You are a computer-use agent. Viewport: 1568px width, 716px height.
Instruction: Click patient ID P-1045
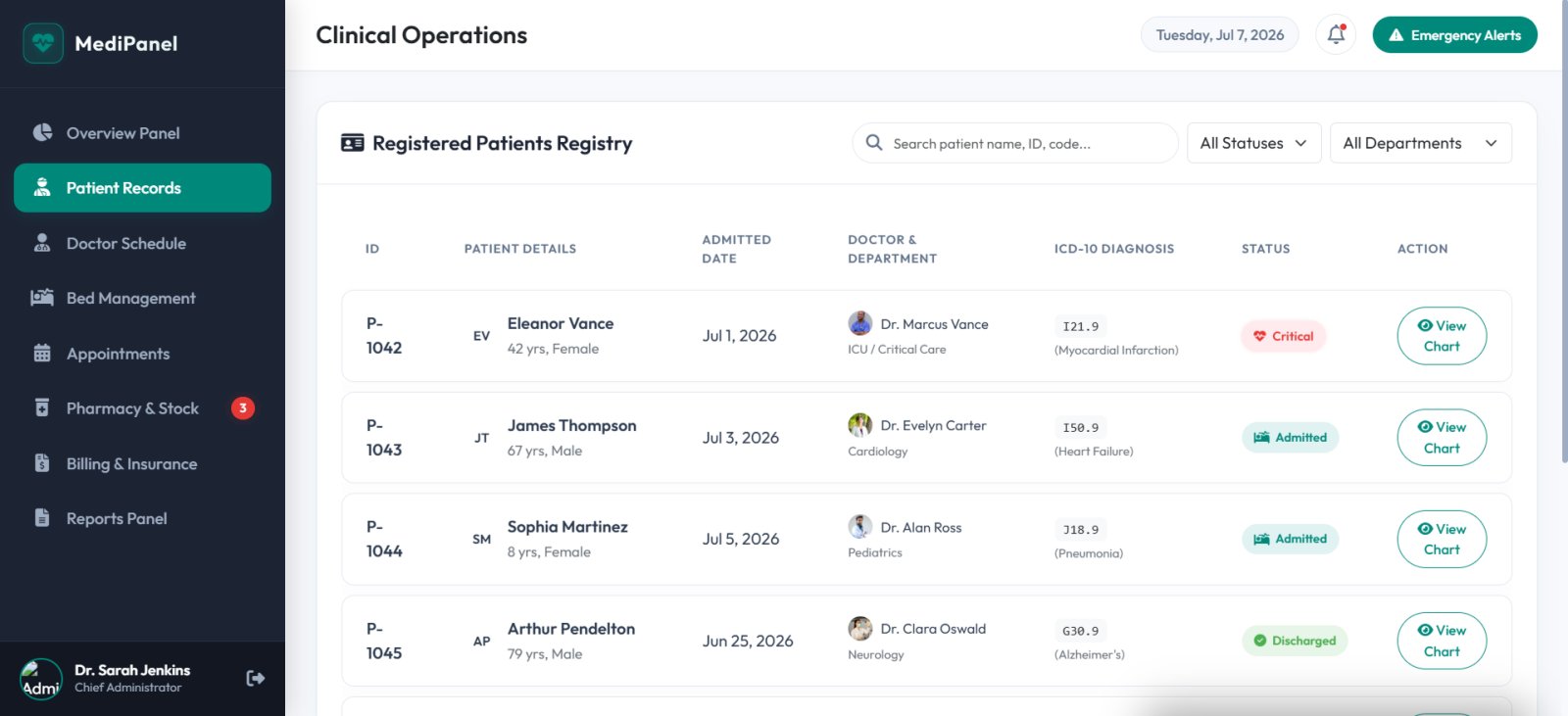tap(384, 641)
